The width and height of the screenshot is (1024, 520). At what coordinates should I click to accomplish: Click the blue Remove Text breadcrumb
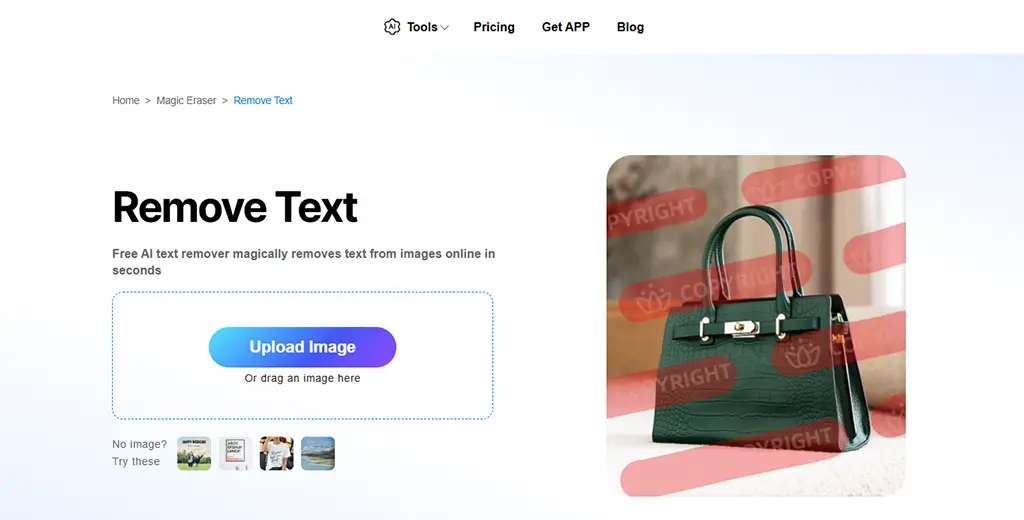263,100
